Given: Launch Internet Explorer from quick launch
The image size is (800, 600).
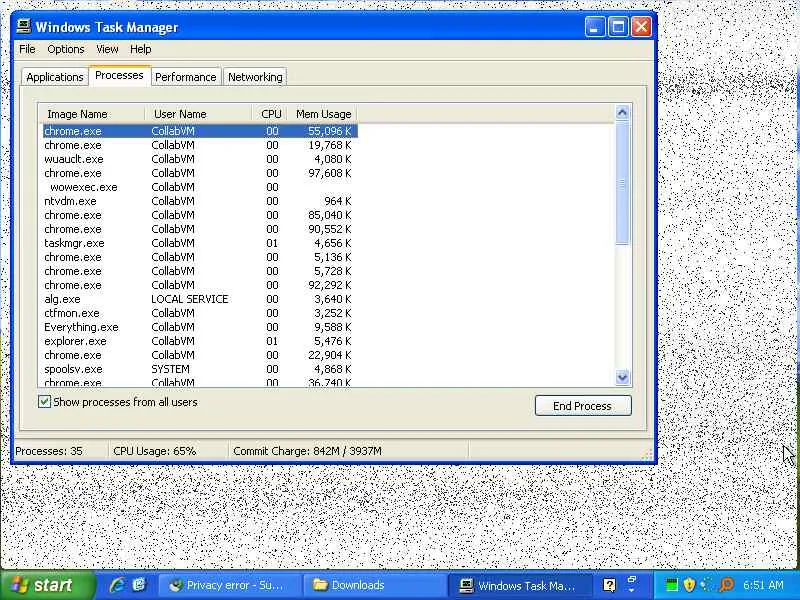Looking at the screenshot, I should tap(117, 585).
